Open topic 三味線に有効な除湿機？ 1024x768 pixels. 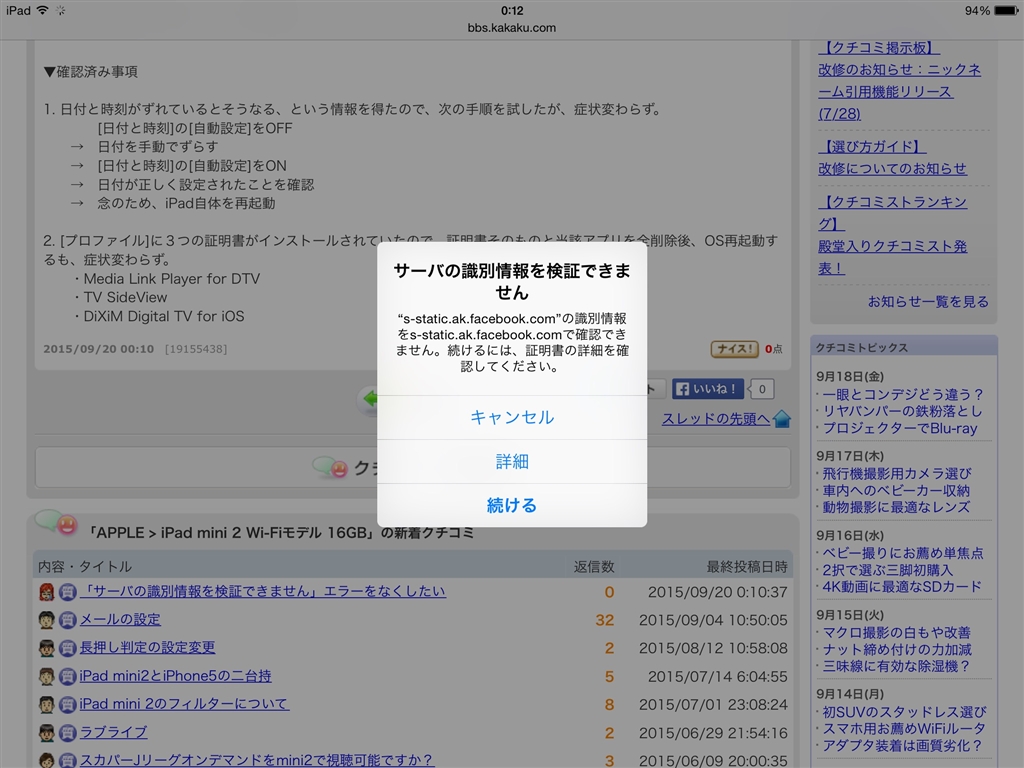pyautogui.click(x=896, y=666)
